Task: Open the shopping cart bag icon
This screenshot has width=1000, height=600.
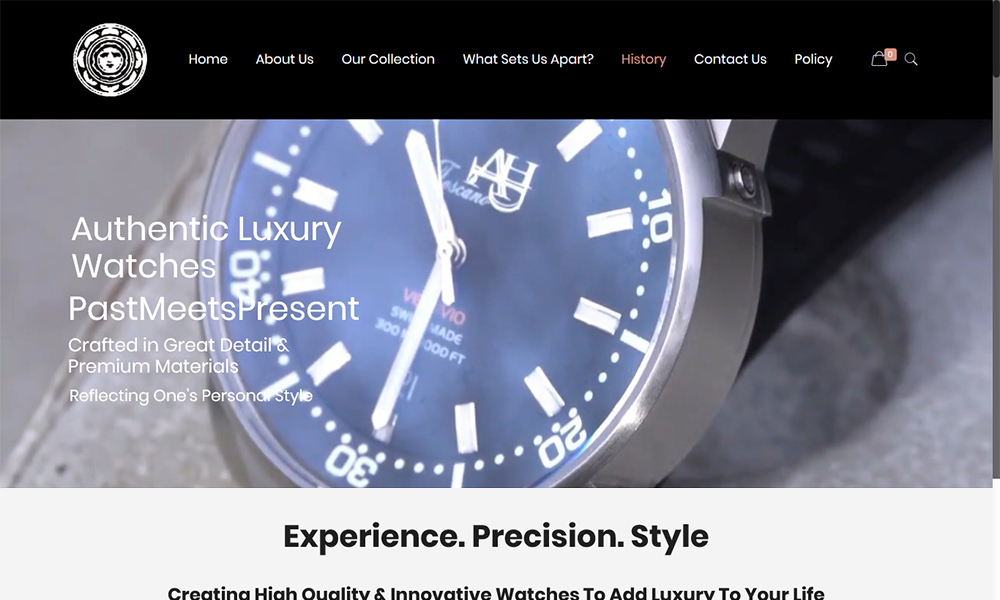Action: click(879, 59)
